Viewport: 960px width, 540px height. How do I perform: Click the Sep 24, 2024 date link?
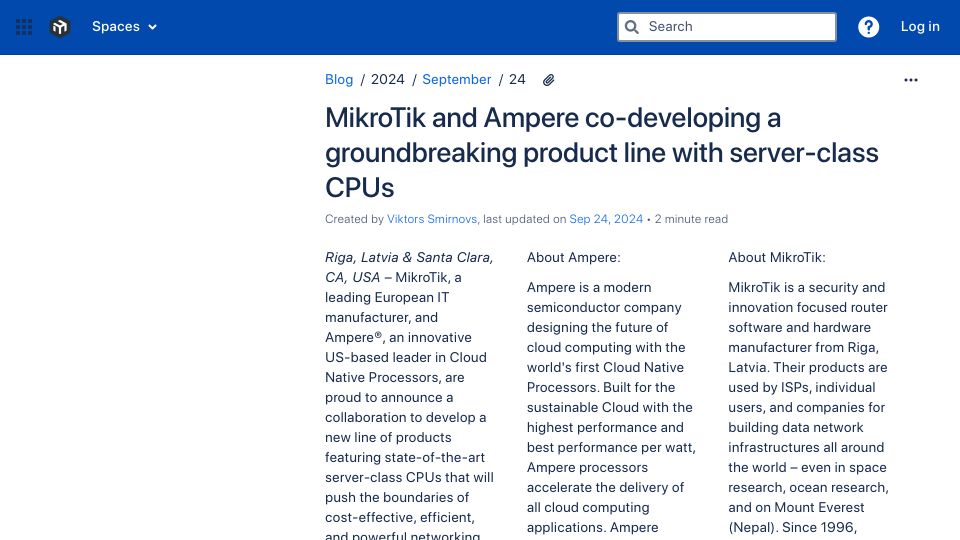coord(606,219)
